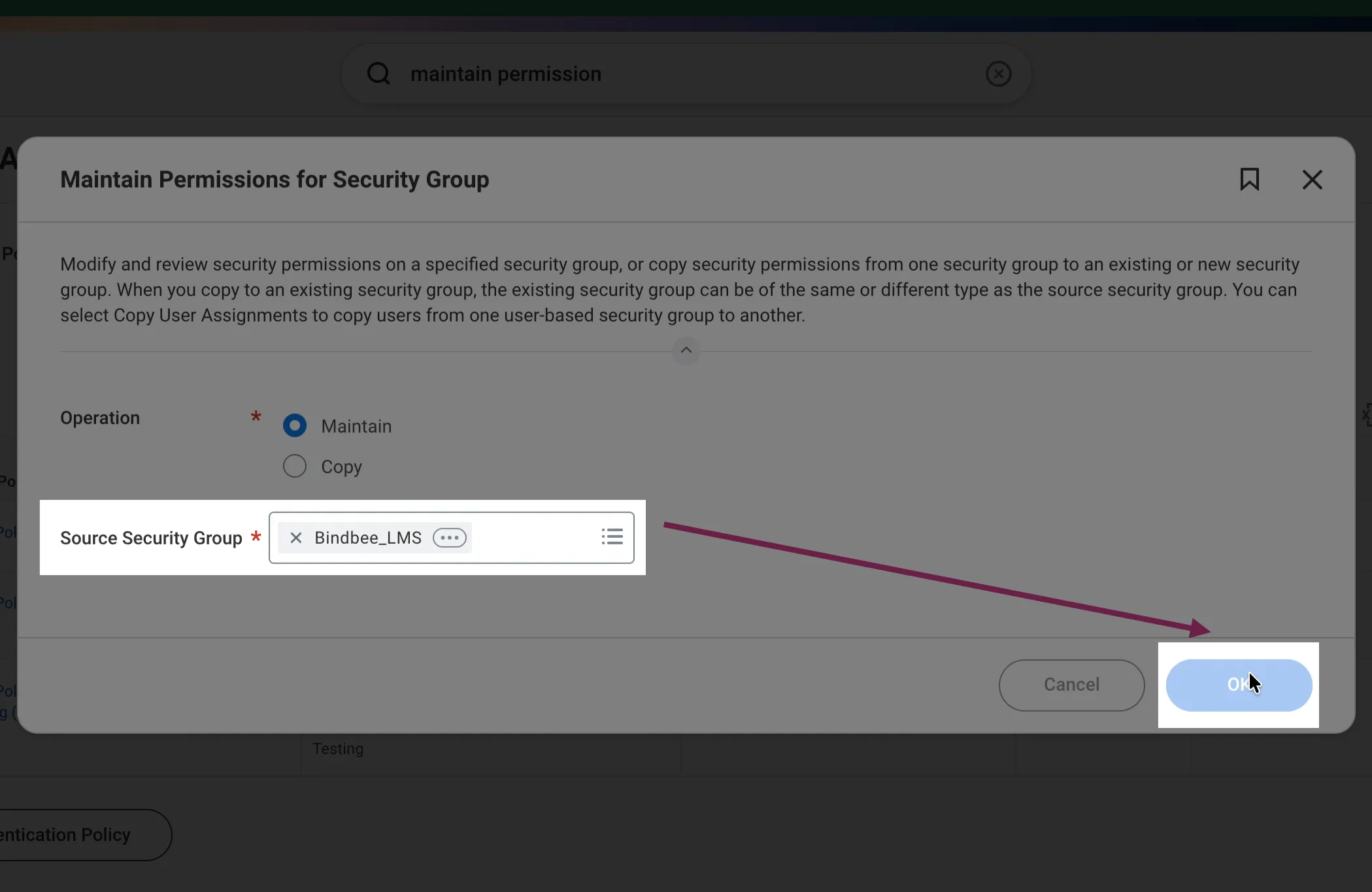Click the search magnifier icon
The height and width of the screenshot is (892, 1372).
click(378, 73)
